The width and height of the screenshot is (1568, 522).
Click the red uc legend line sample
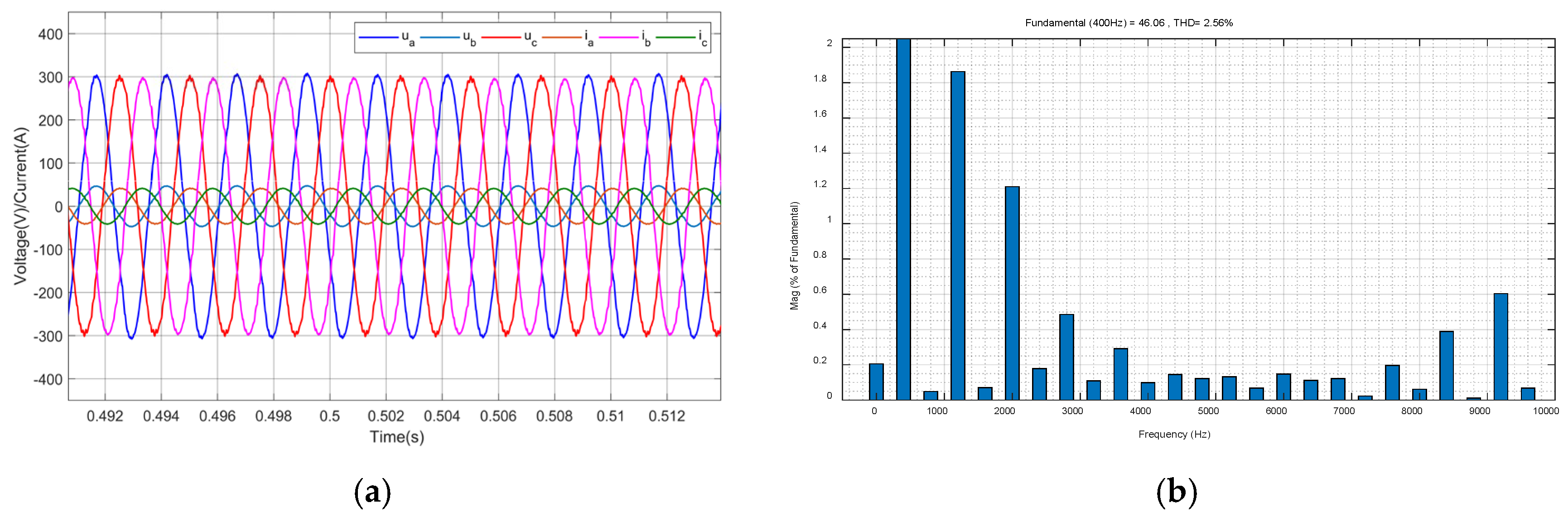pos(501,38)
